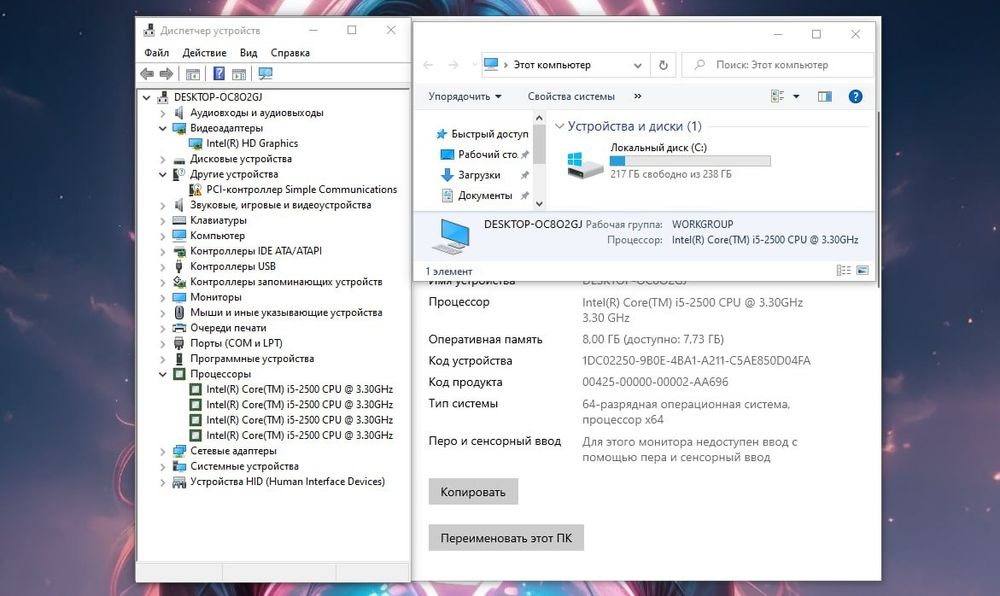1000x596 pixels.
Task: Select Устройства HID (Human Interface Devices)
Action: click(287, 482)
